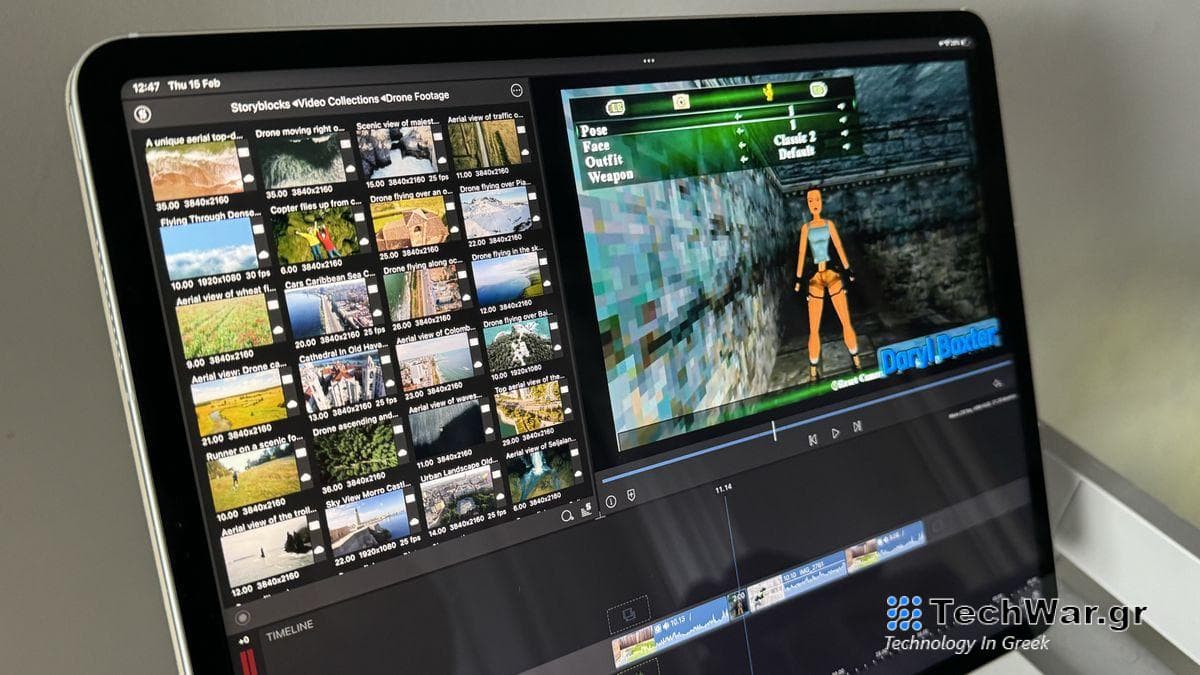Open the search icon in media browser
This screenshot has width=1200, height=675.
click(567, 516)
